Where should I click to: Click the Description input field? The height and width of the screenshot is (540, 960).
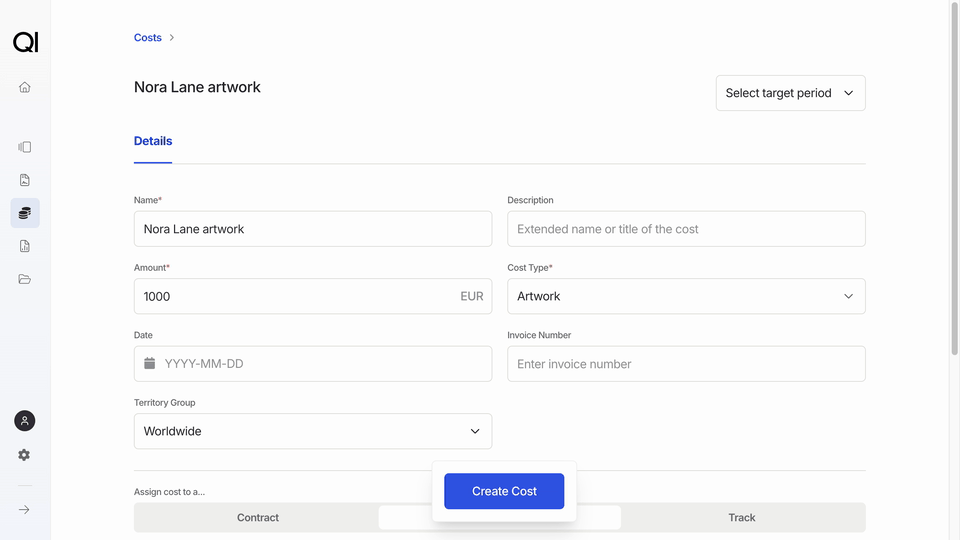coord(686,229)
